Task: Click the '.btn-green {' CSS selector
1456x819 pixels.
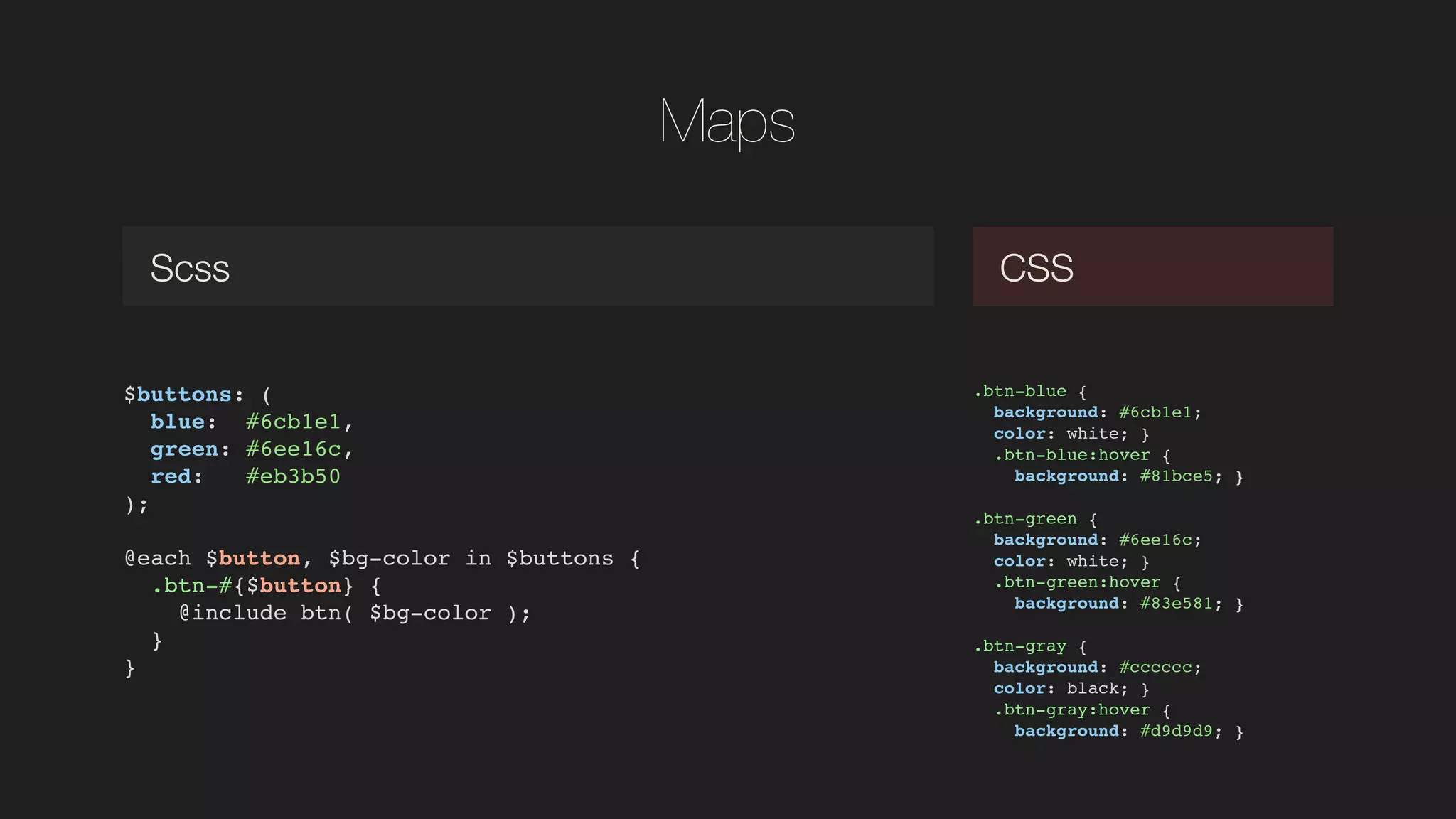Action: (1036, 519)
